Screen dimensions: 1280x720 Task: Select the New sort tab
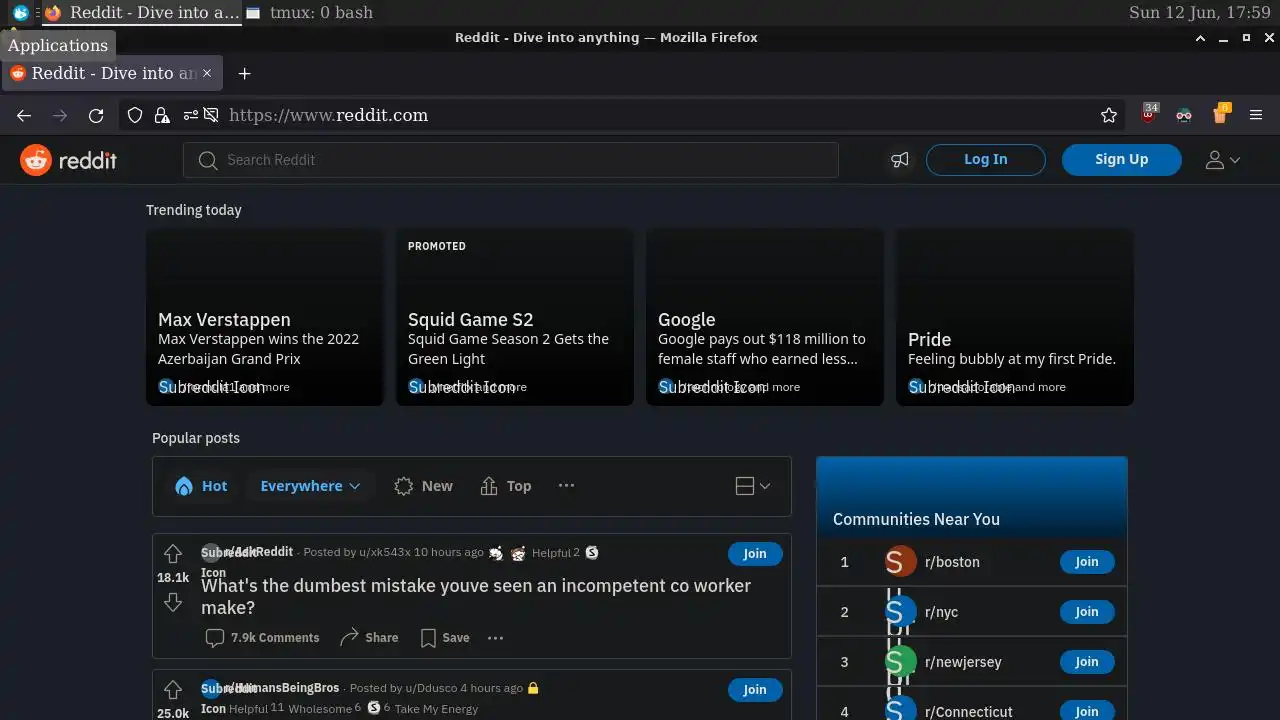[423, 486]
